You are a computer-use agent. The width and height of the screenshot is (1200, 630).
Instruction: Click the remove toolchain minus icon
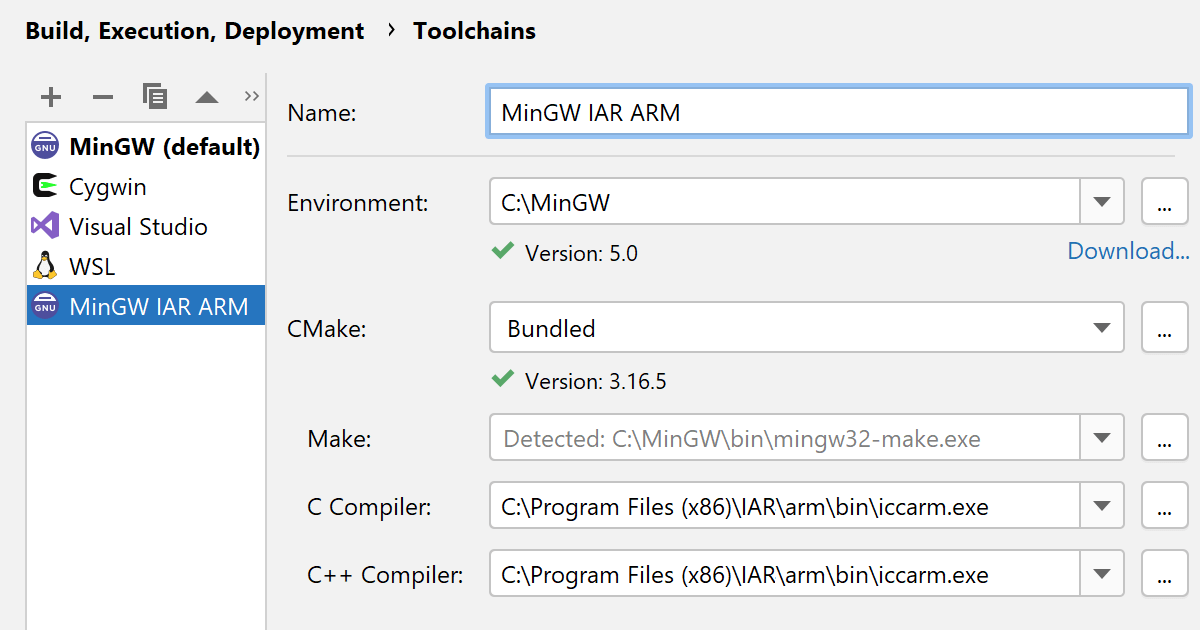[103, 97]
